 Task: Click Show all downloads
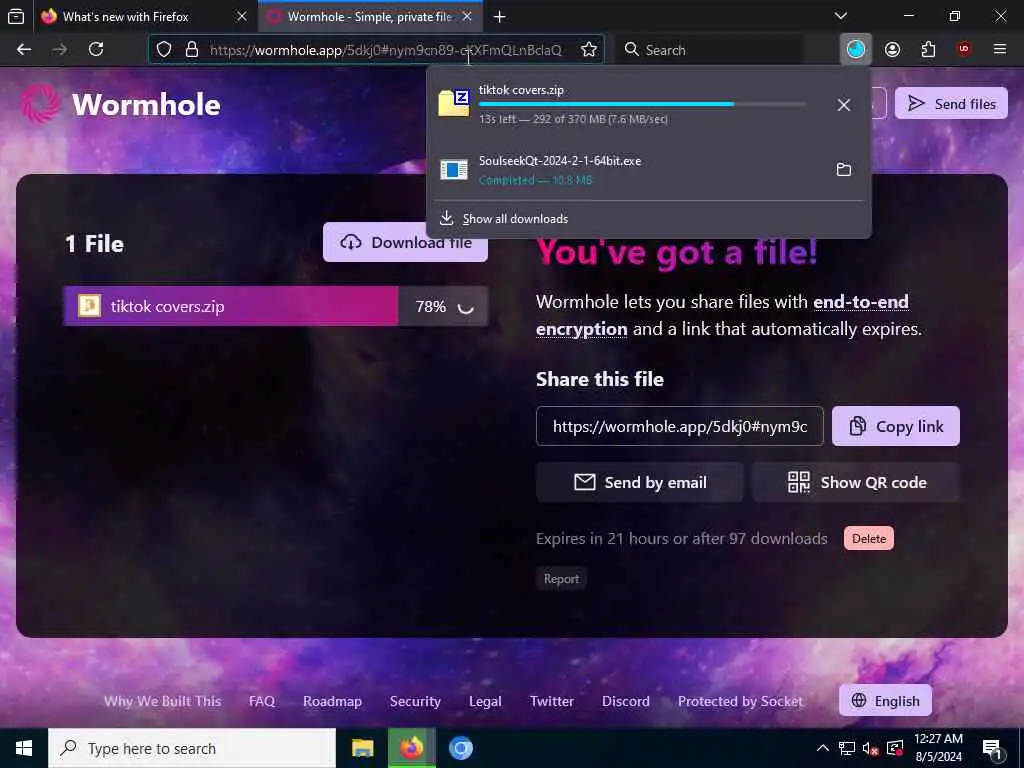coord(515,219)
